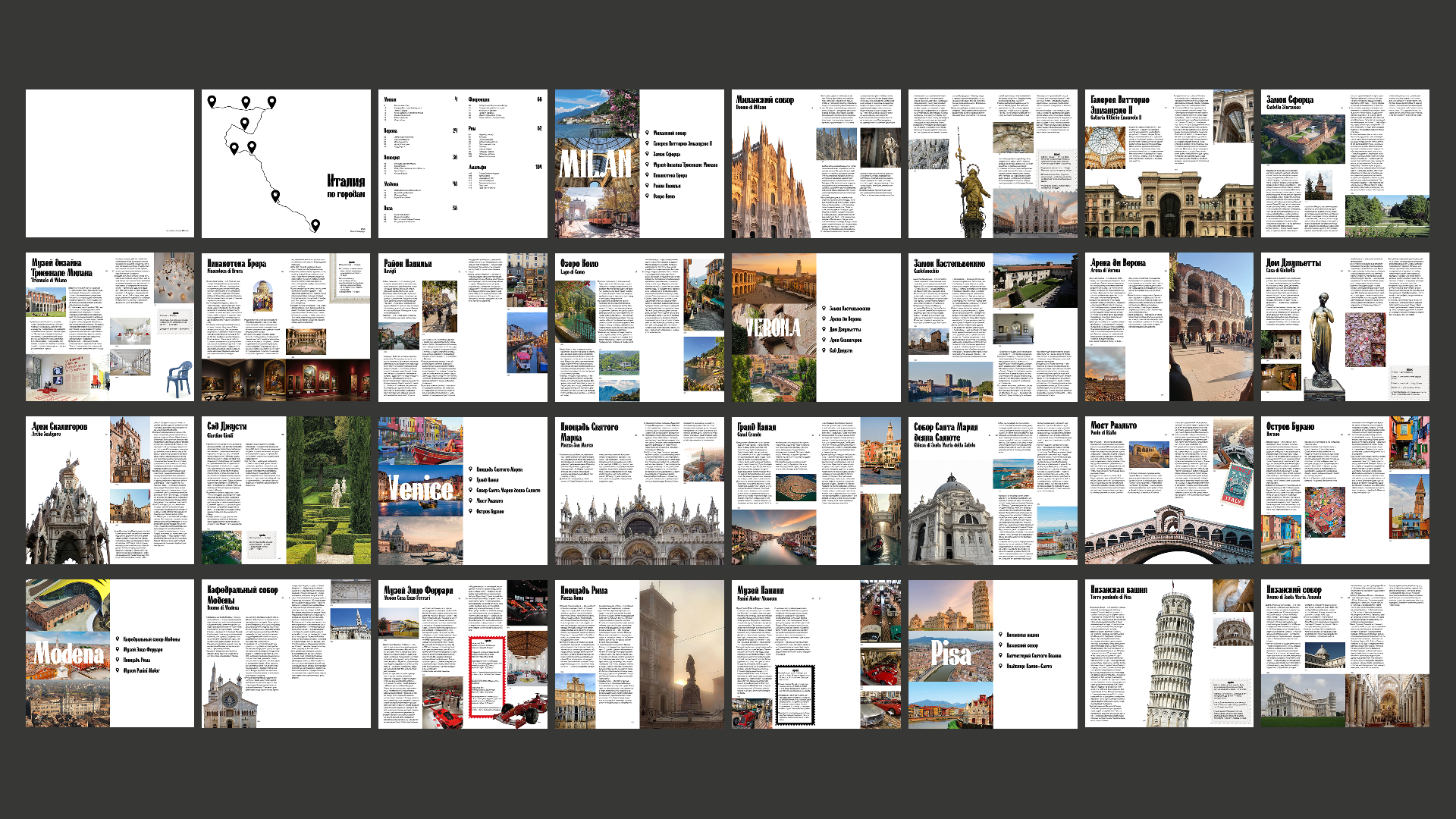Select the blank first page spread
Image resolution: width=1456 pixels, height=819 pixels.
pos(110,164)
